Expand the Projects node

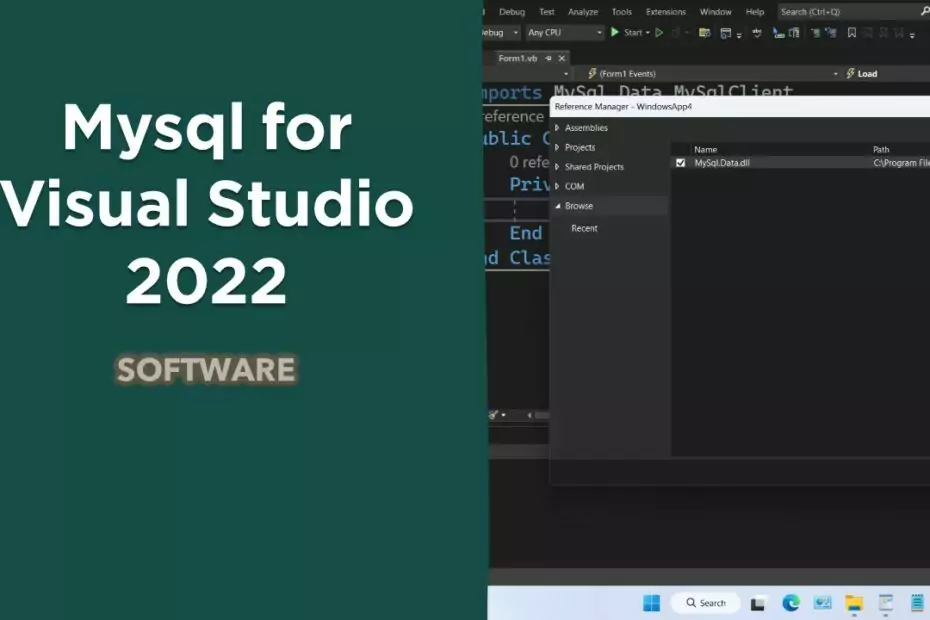tap(557, 147)
